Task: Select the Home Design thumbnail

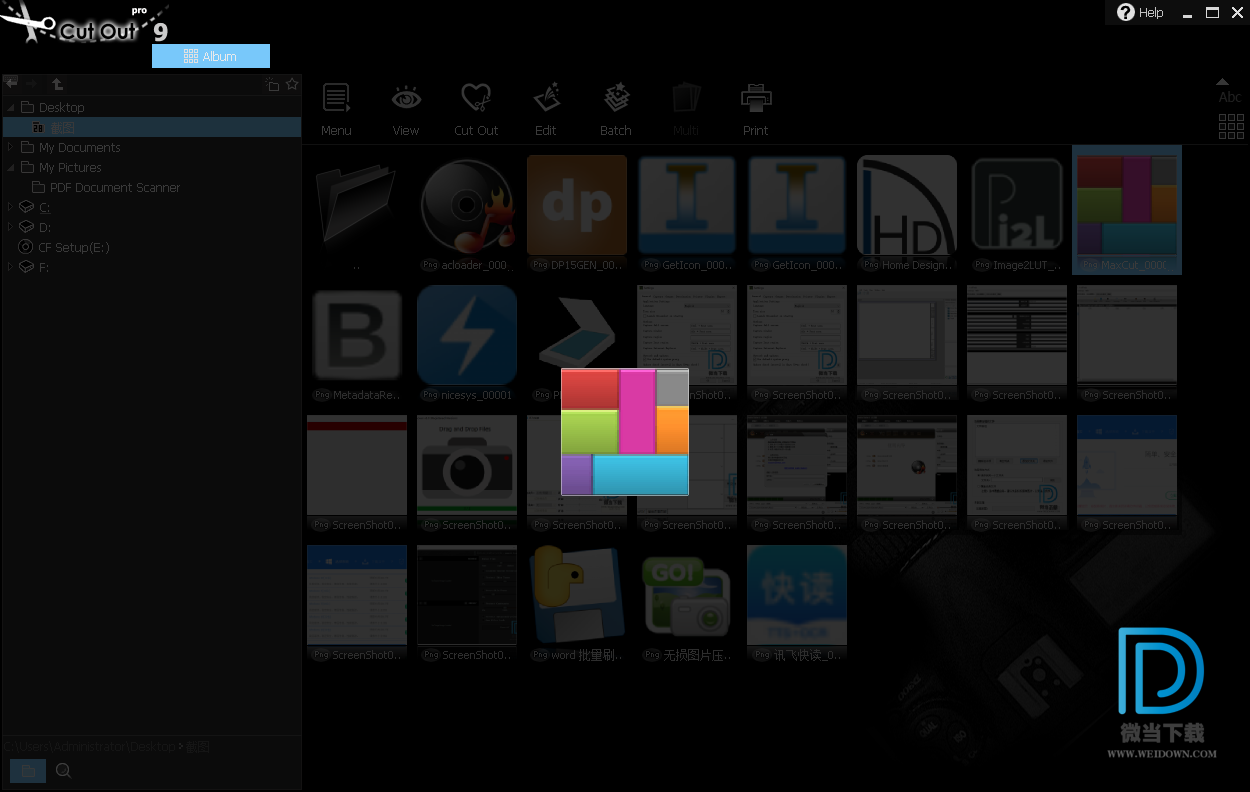Action: pos(907,206)
